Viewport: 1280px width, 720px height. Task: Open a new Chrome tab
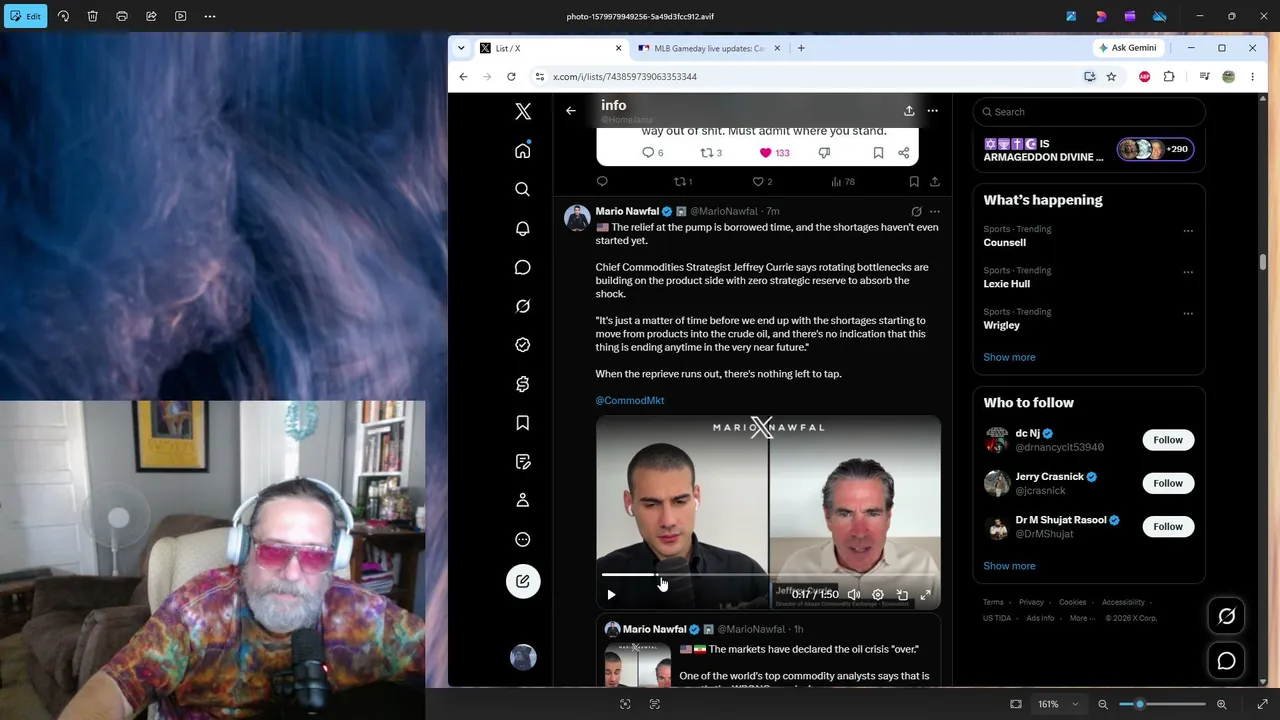[x=801, y=48]
